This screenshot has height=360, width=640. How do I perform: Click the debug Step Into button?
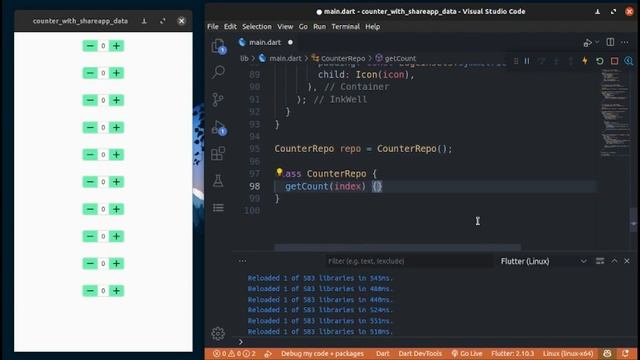[x=556, y=61]
